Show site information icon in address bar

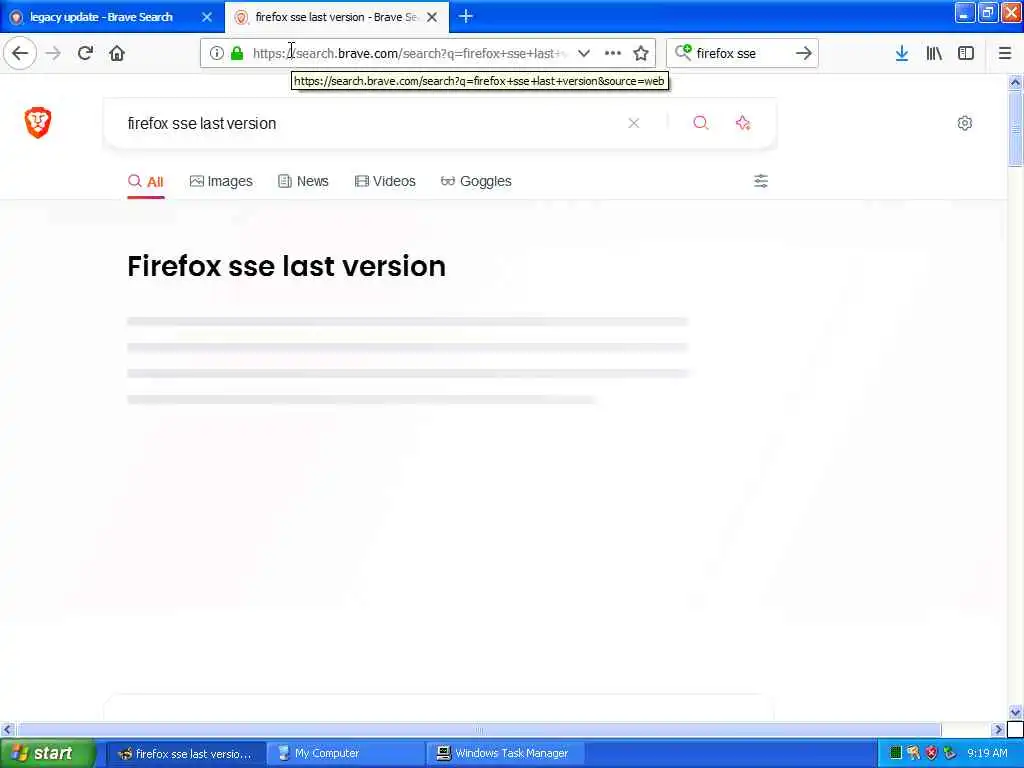tap(216, 53)
